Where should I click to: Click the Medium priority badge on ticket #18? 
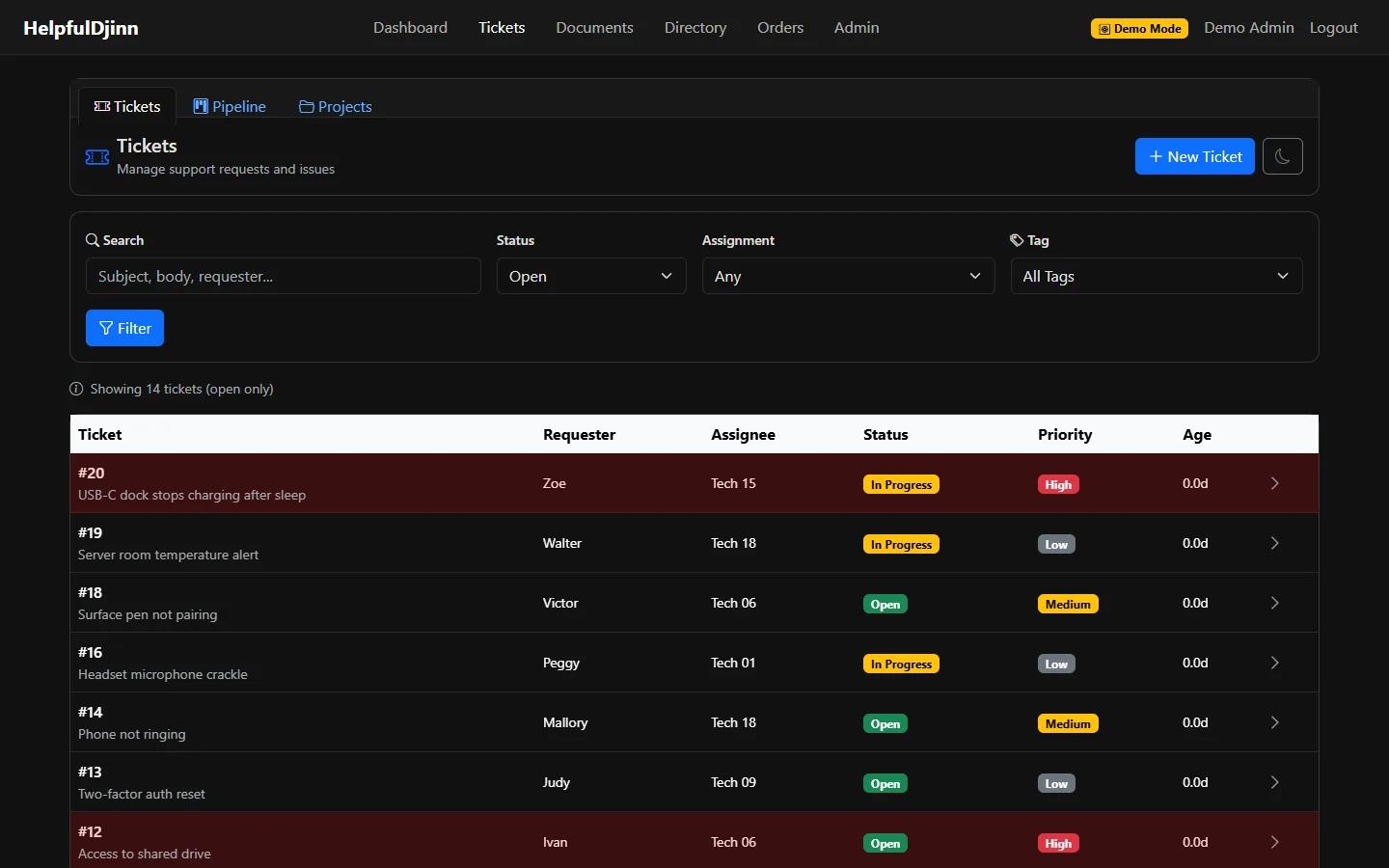[1068, 604]
